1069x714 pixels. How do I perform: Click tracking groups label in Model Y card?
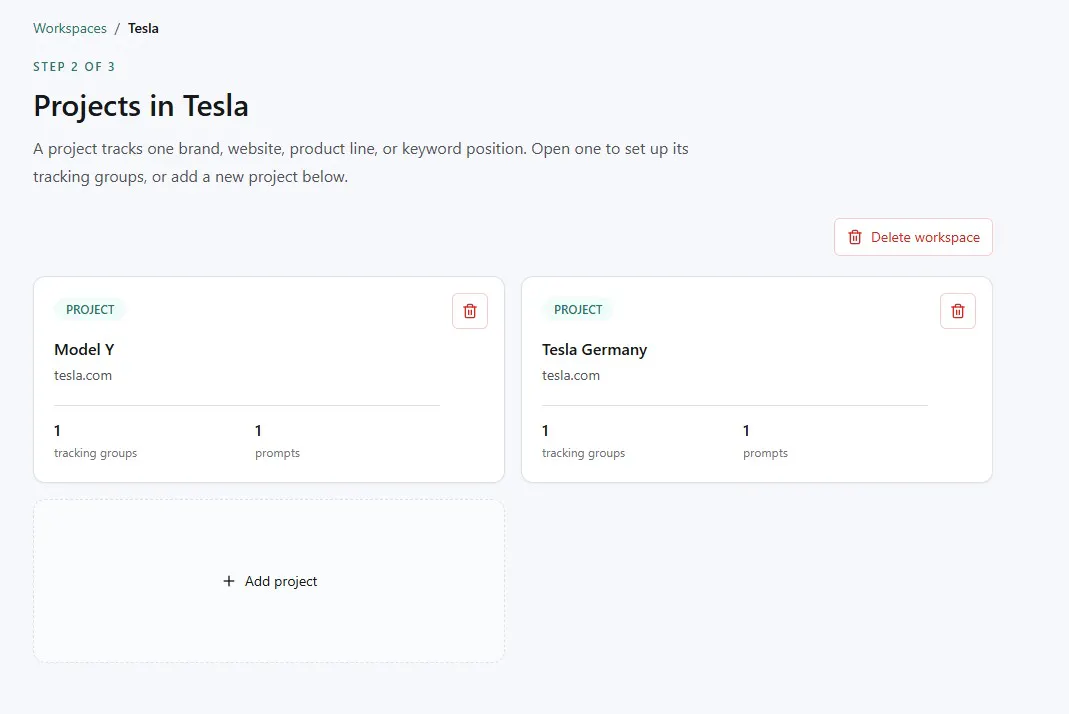(95, 453)
